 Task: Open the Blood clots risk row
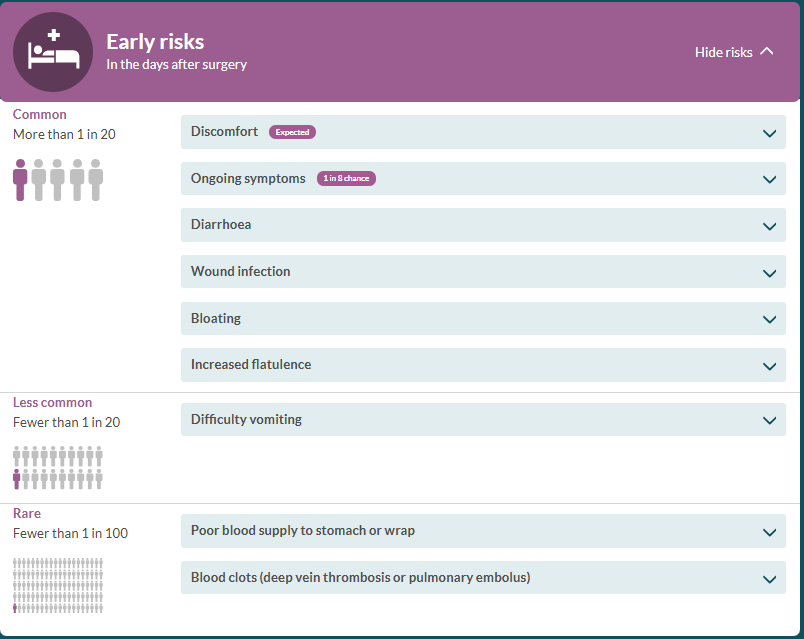(x=483, y=577)
